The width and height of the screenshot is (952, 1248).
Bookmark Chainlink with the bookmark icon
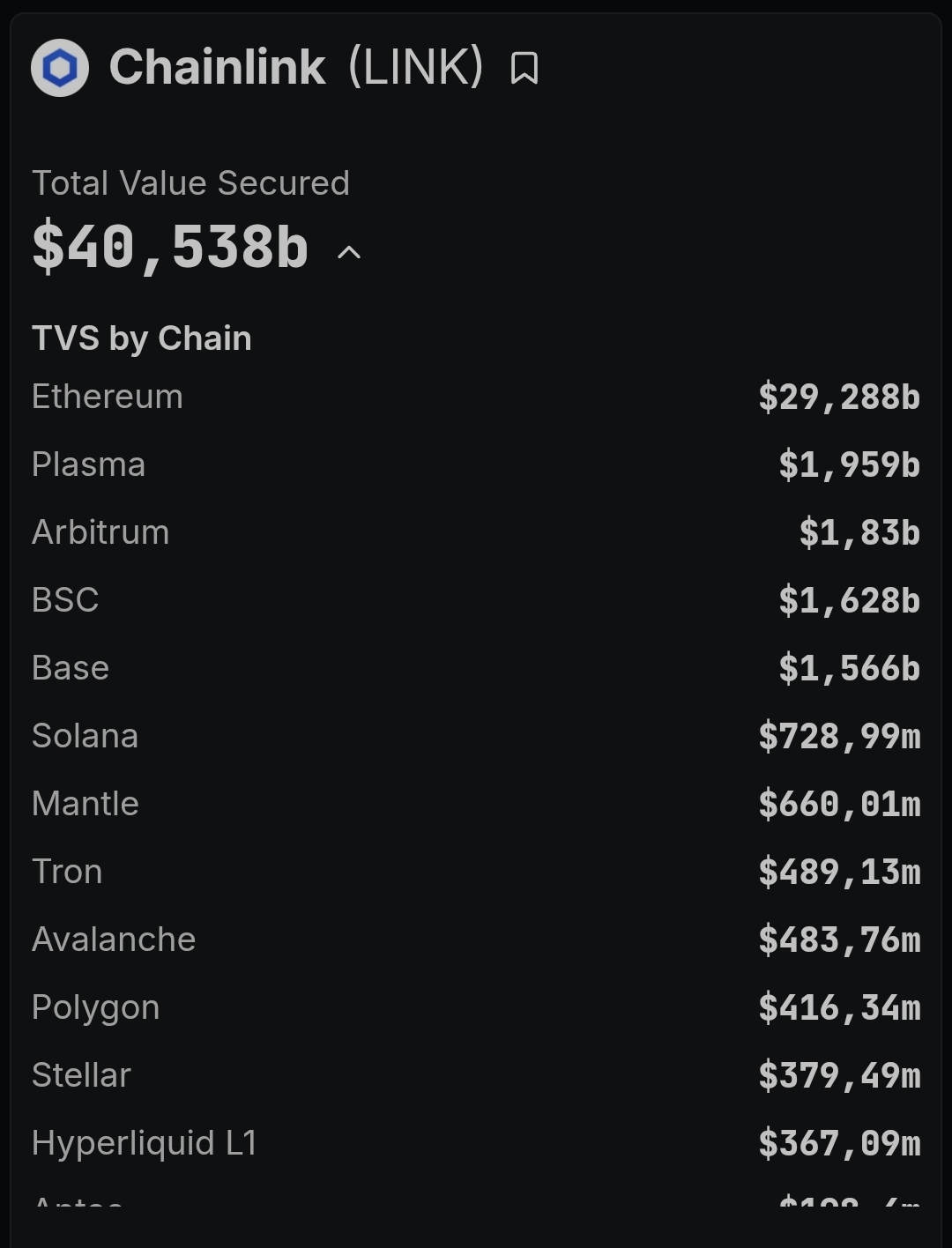click(524, 68)
